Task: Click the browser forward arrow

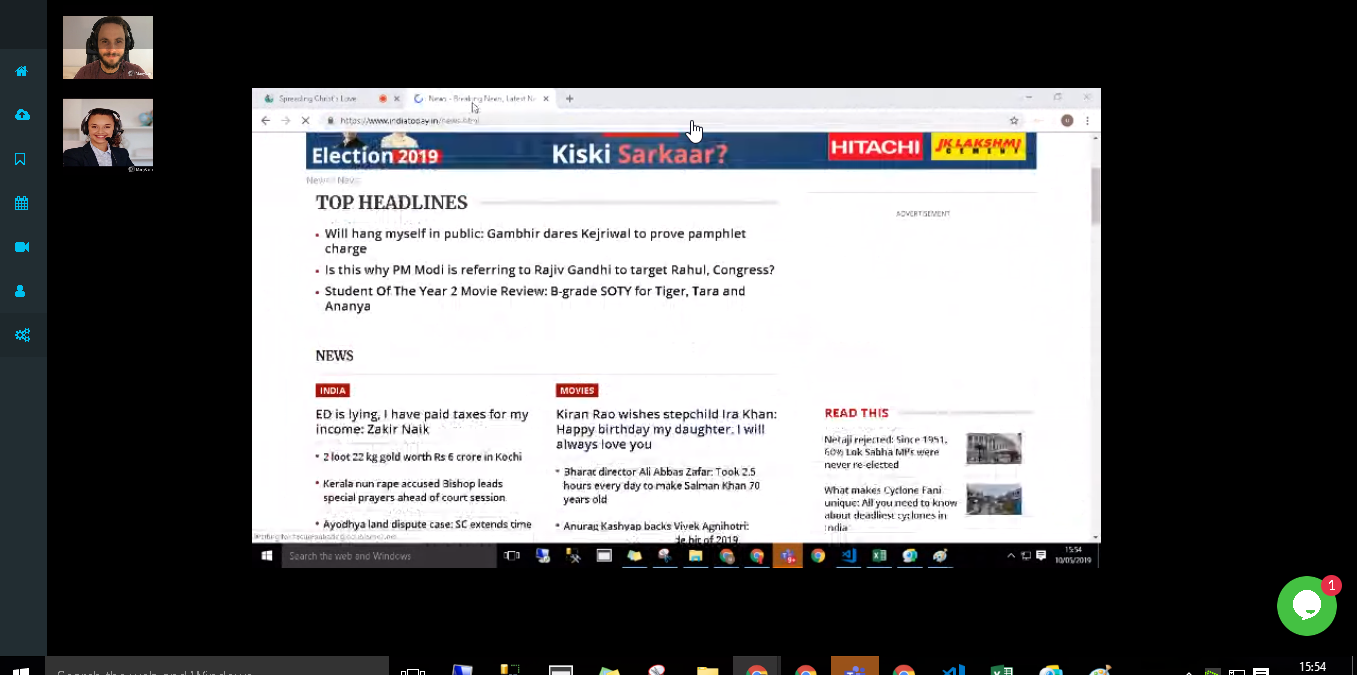Action: click(285, 120)
